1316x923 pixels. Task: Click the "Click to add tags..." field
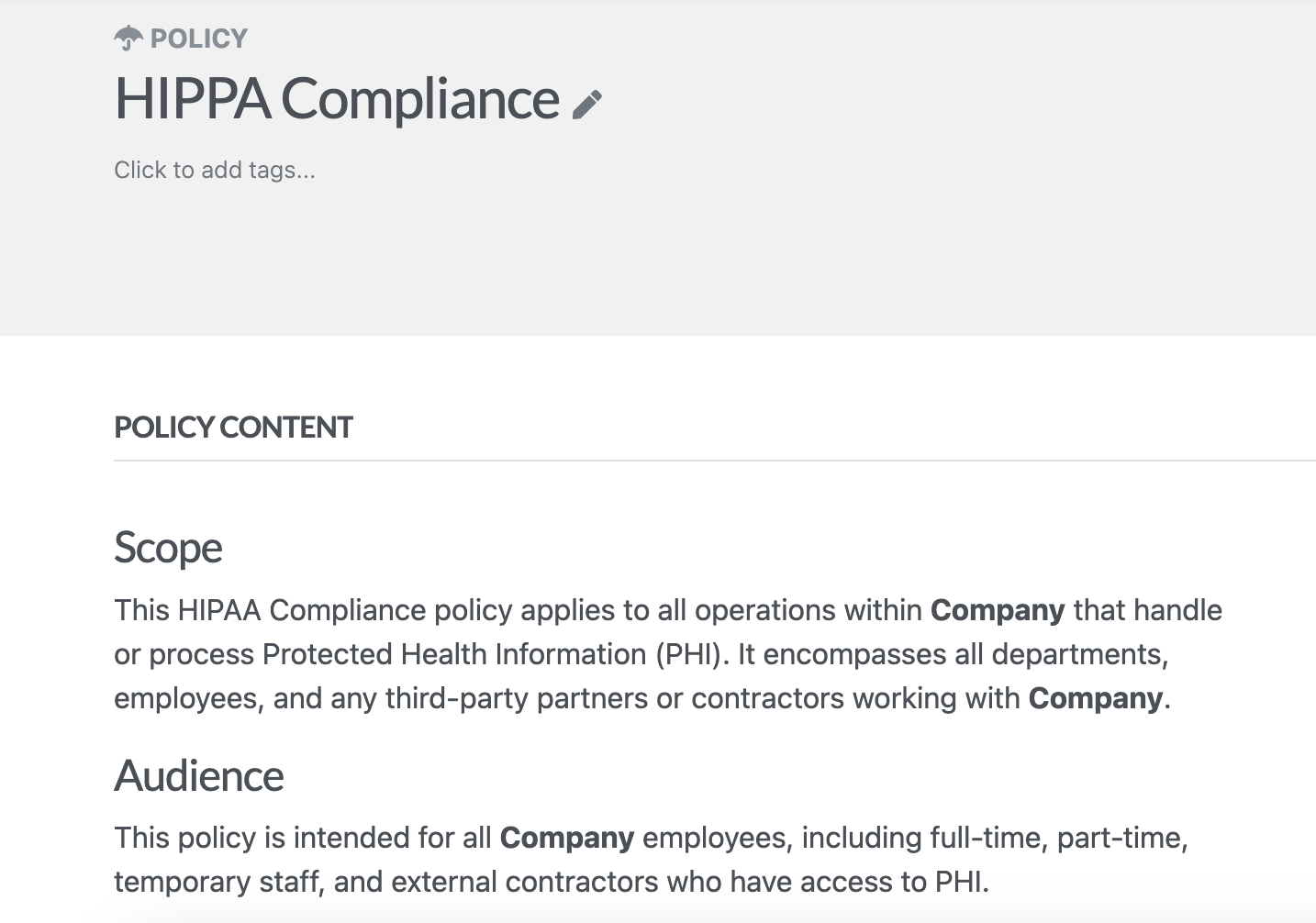pos(215,171)
